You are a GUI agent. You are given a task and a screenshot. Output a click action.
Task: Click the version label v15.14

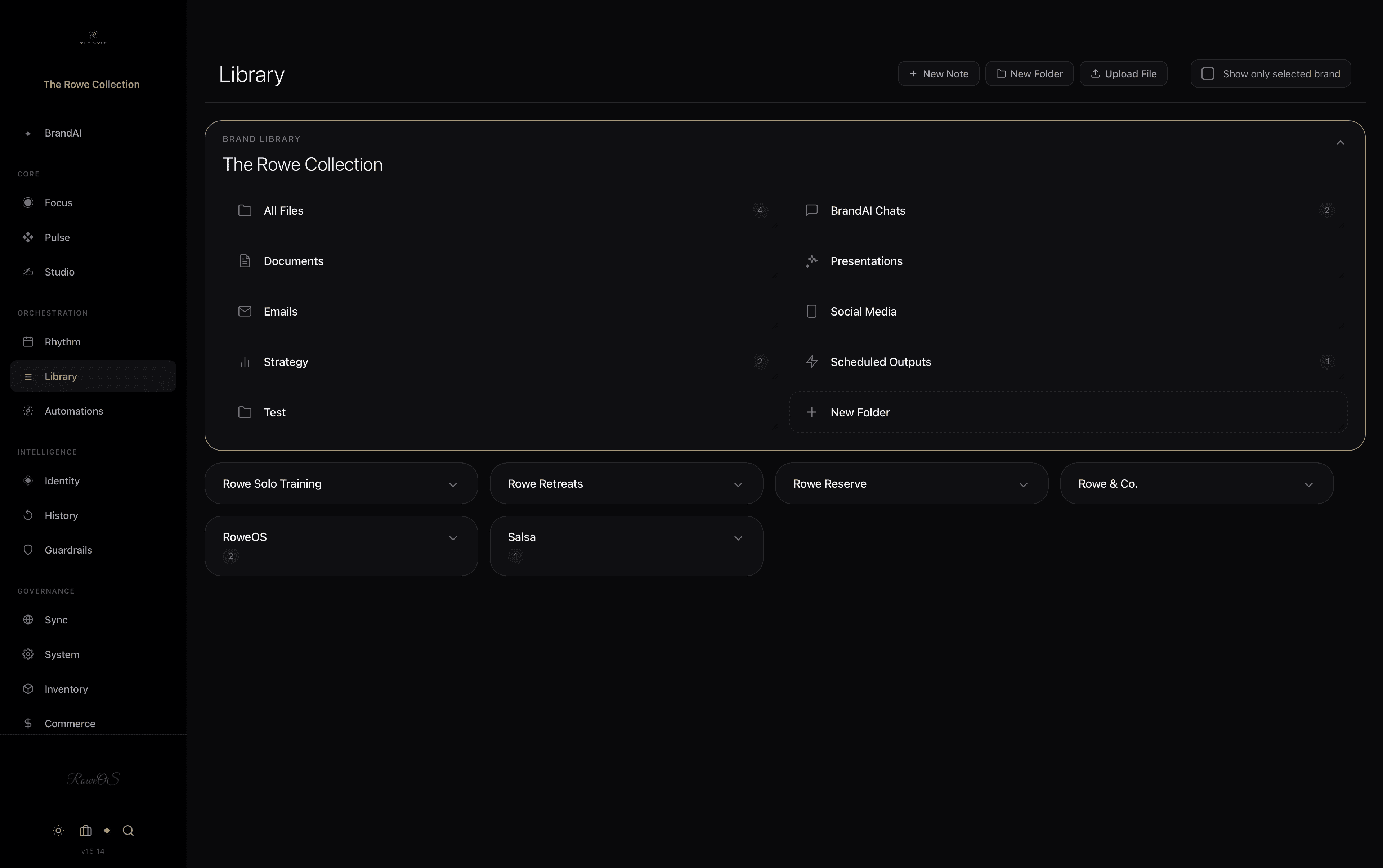pyautogui.click(x=93, y=851)
